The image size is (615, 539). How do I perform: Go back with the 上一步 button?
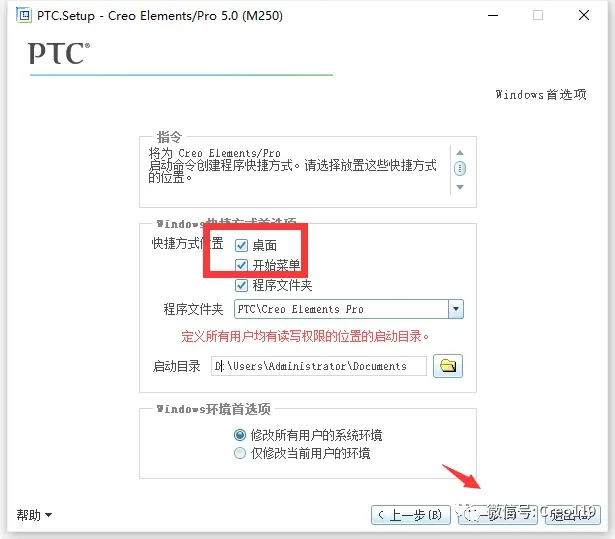tap(409, 515)
